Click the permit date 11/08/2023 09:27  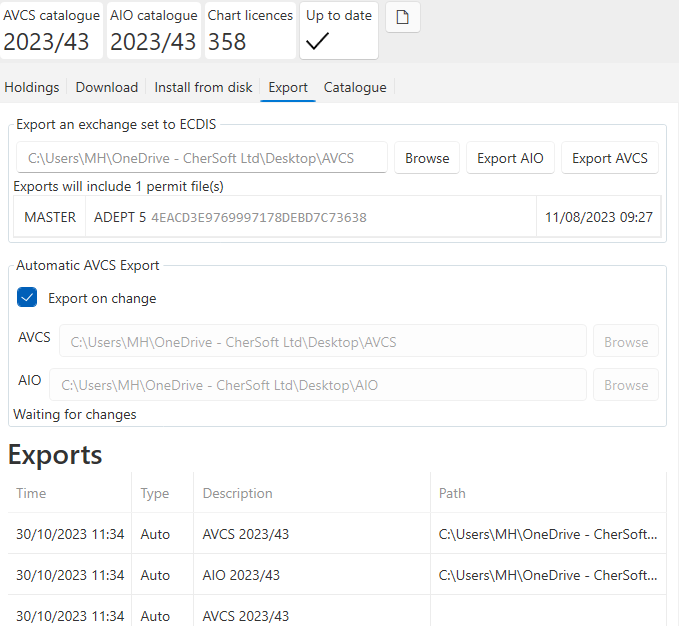click(x=598, y=217)
